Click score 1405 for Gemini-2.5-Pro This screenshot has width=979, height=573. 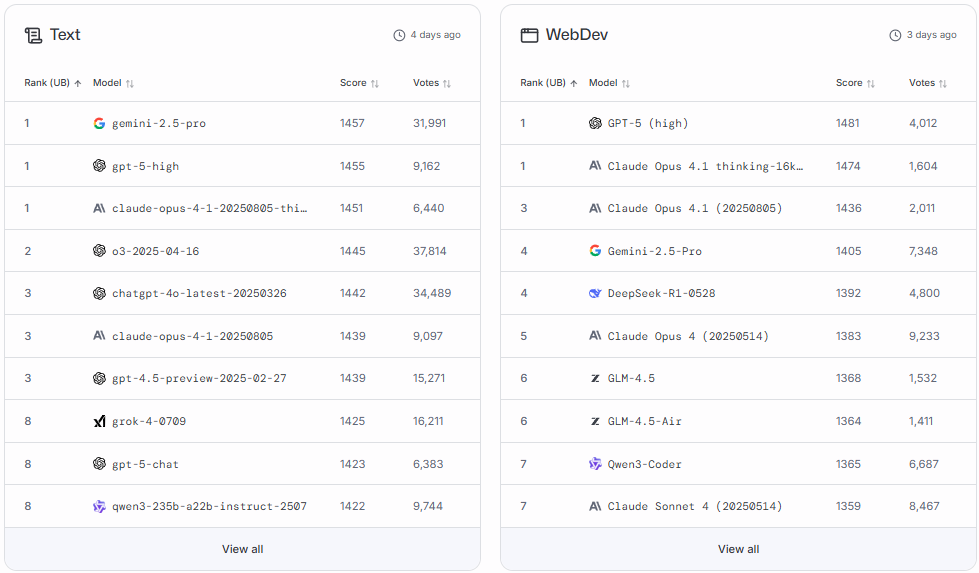849,251
